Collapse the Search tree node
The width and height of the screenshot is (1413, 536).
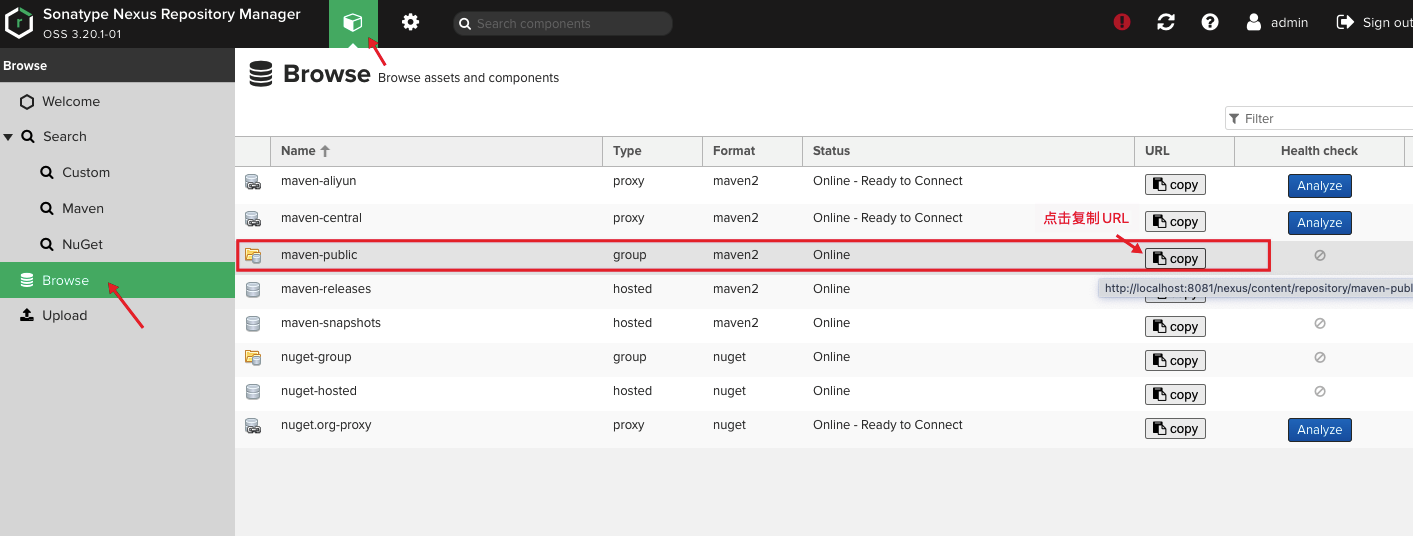8,137
